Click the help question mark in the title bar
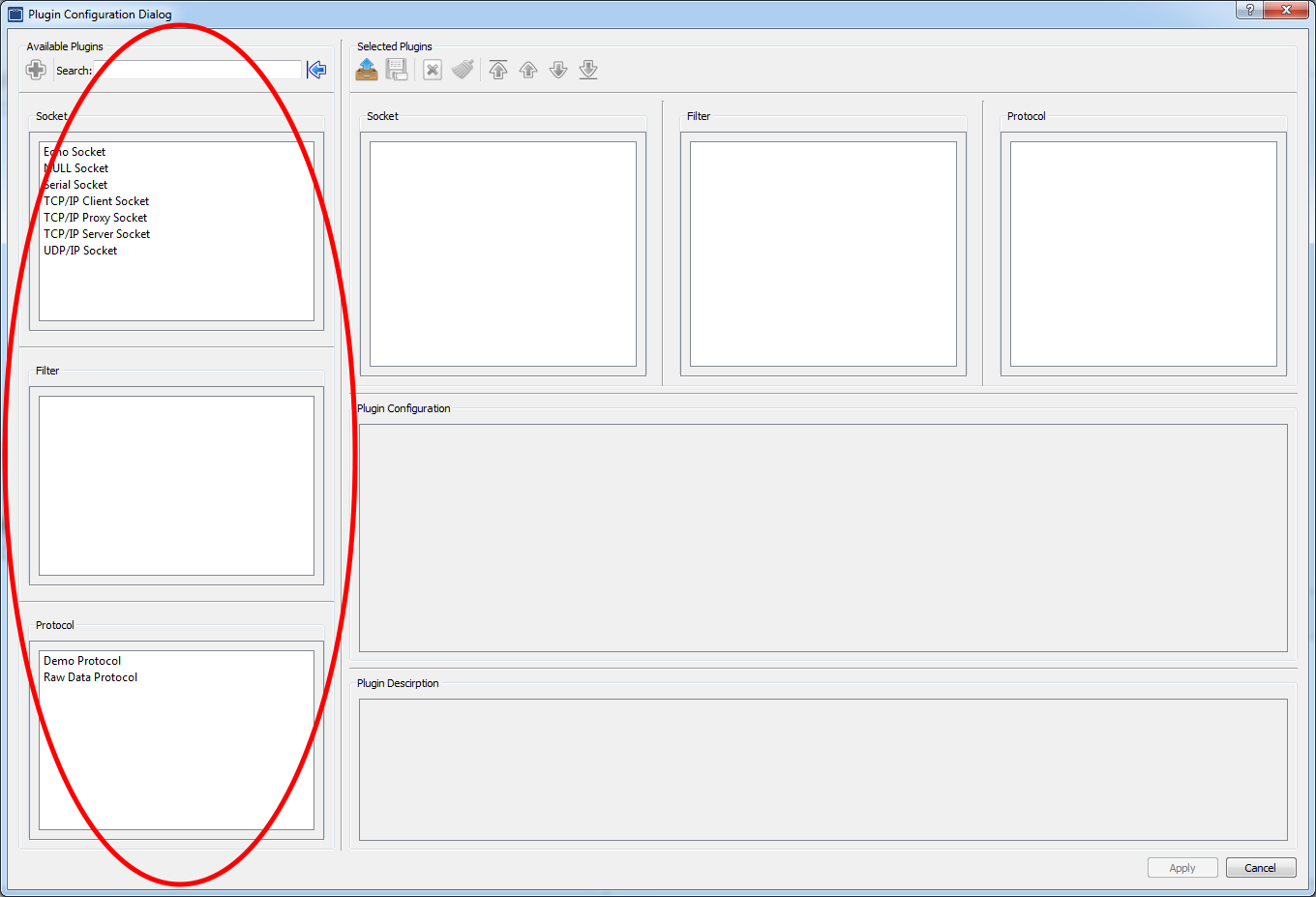The width and height of the screenshot is (1316, 897). coord(1248,10)
